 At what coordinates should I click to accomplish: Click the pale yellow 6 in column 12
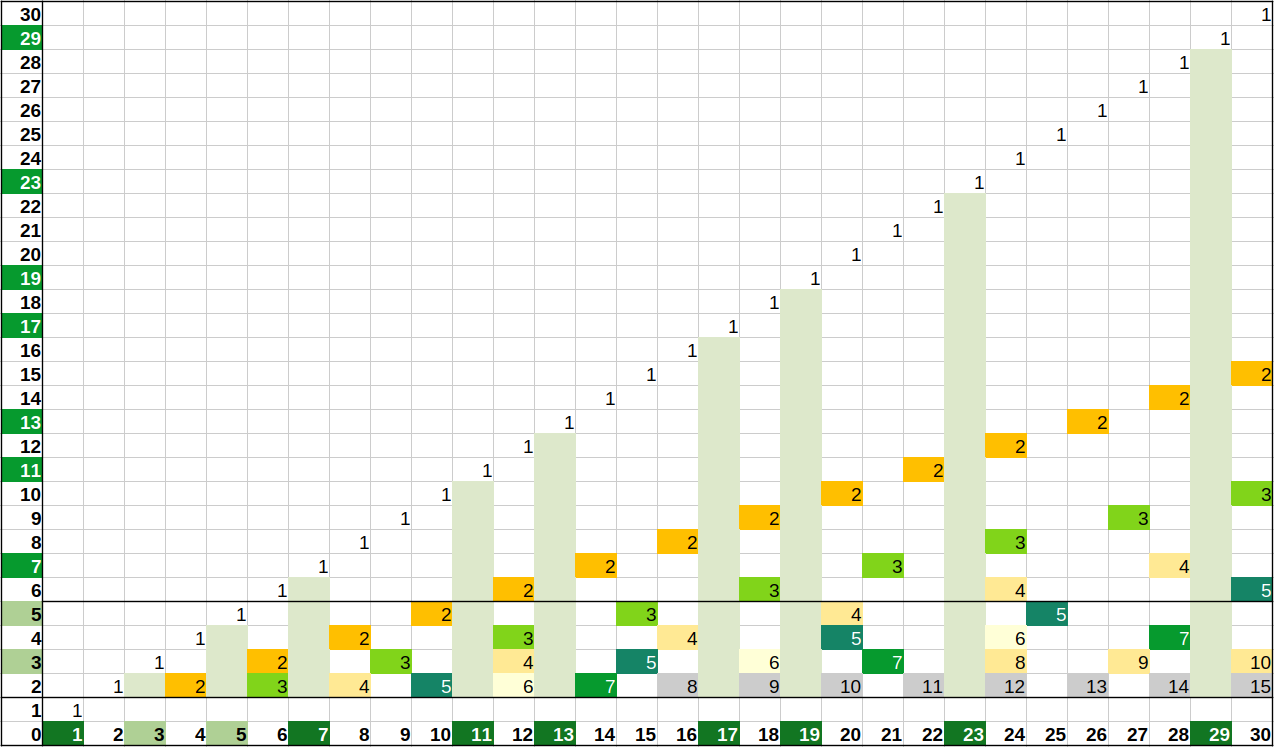click(514, 686)
